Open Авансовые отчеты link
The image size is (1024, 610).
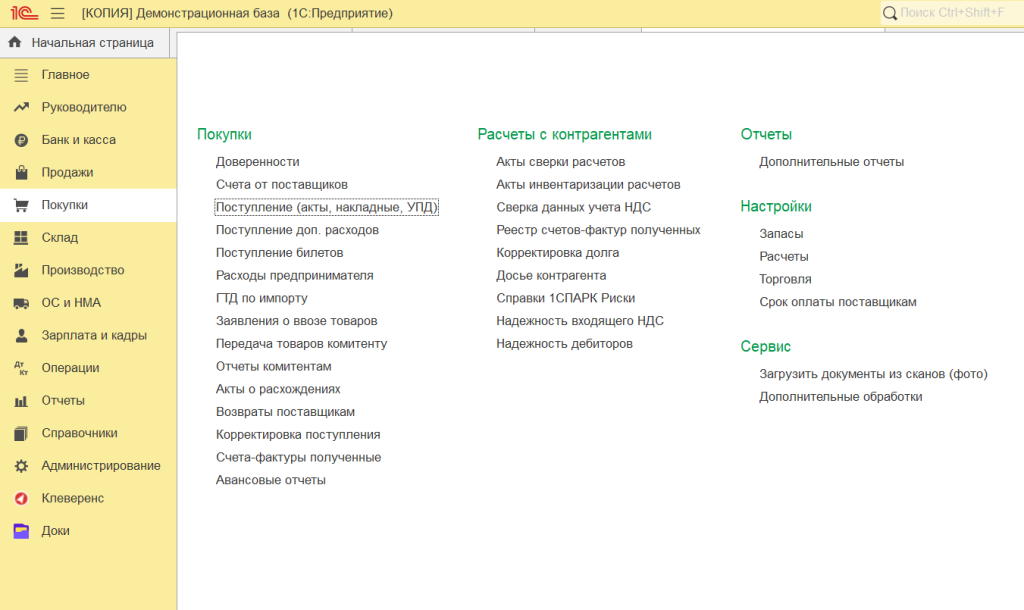point(270,480)
